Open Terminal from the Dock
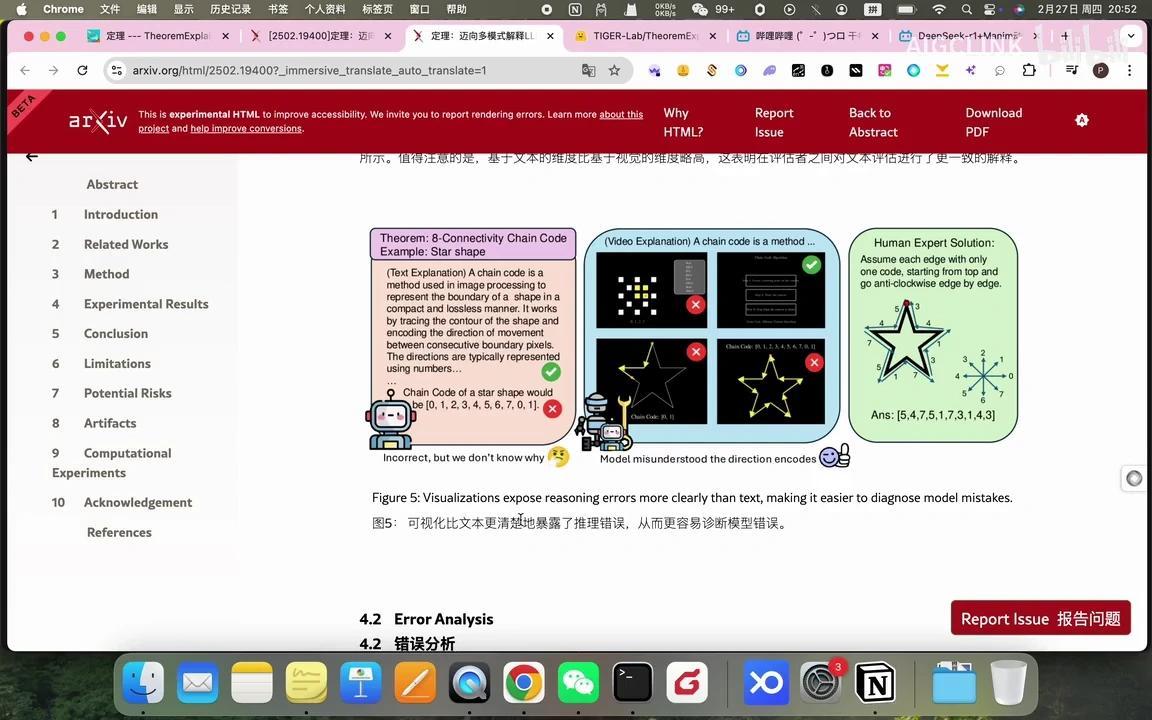The height and width of the screenshot is (720, 1152). point(632,683)
